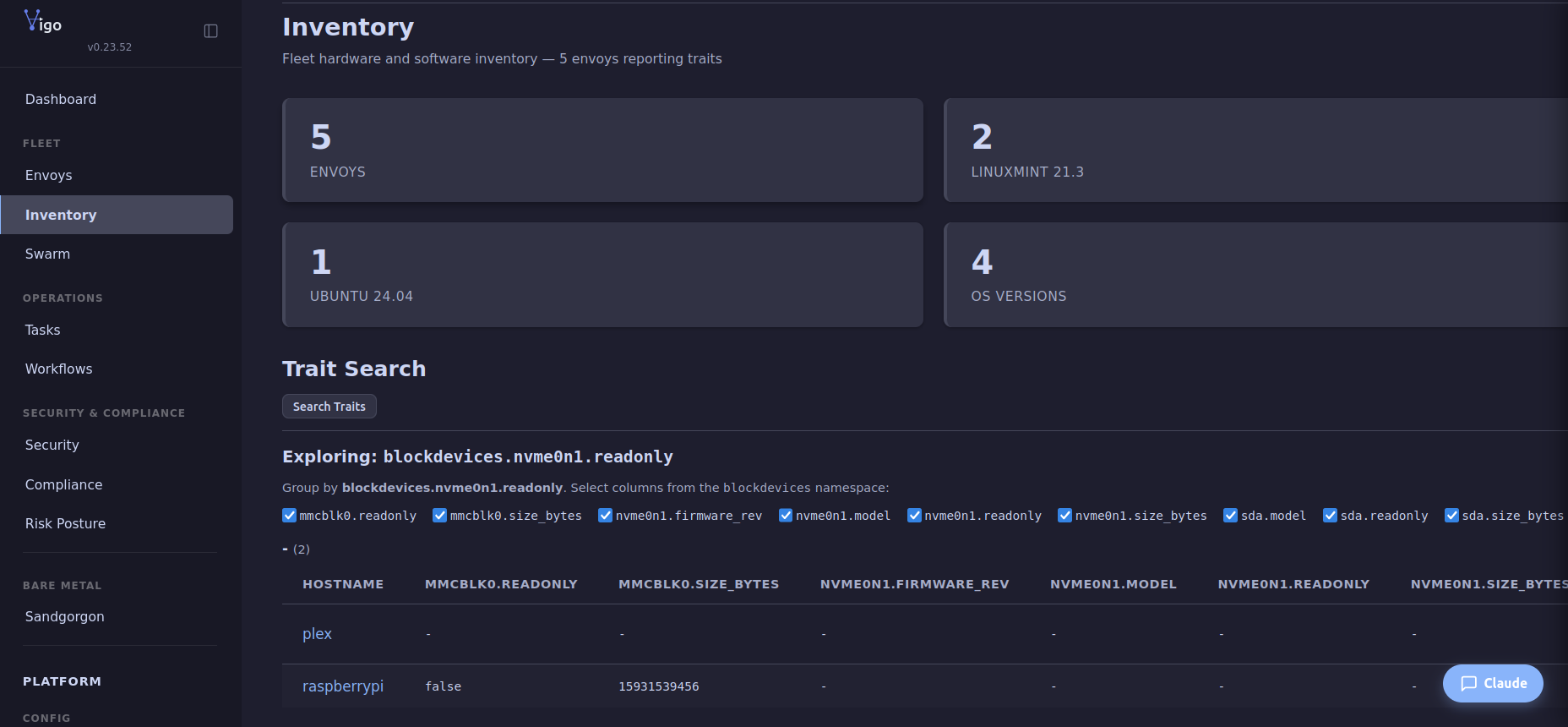Image resolution: width=1568 pixels, height=727 pixels.
Task: Click the HOSTNAME column header
Action: (x=343, y=584)
